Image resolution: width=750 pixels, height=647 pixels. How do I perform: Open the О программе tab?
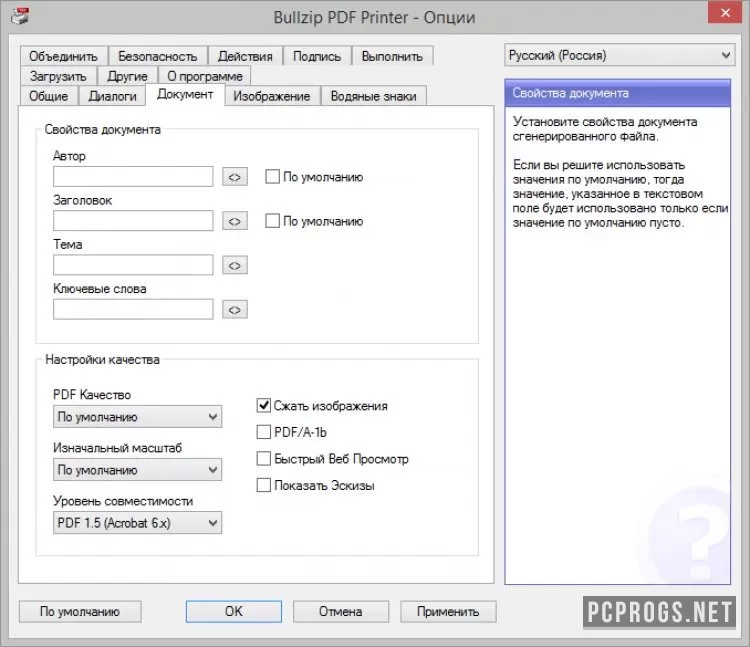pos(205,76)
